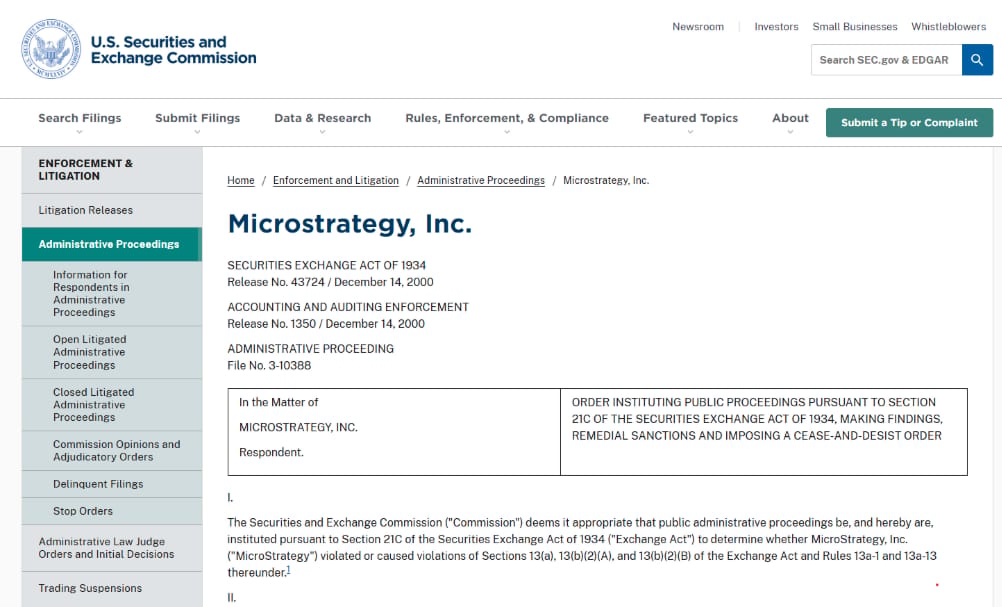
Task: Expand the About menu chevron
Action: (790, 132)
